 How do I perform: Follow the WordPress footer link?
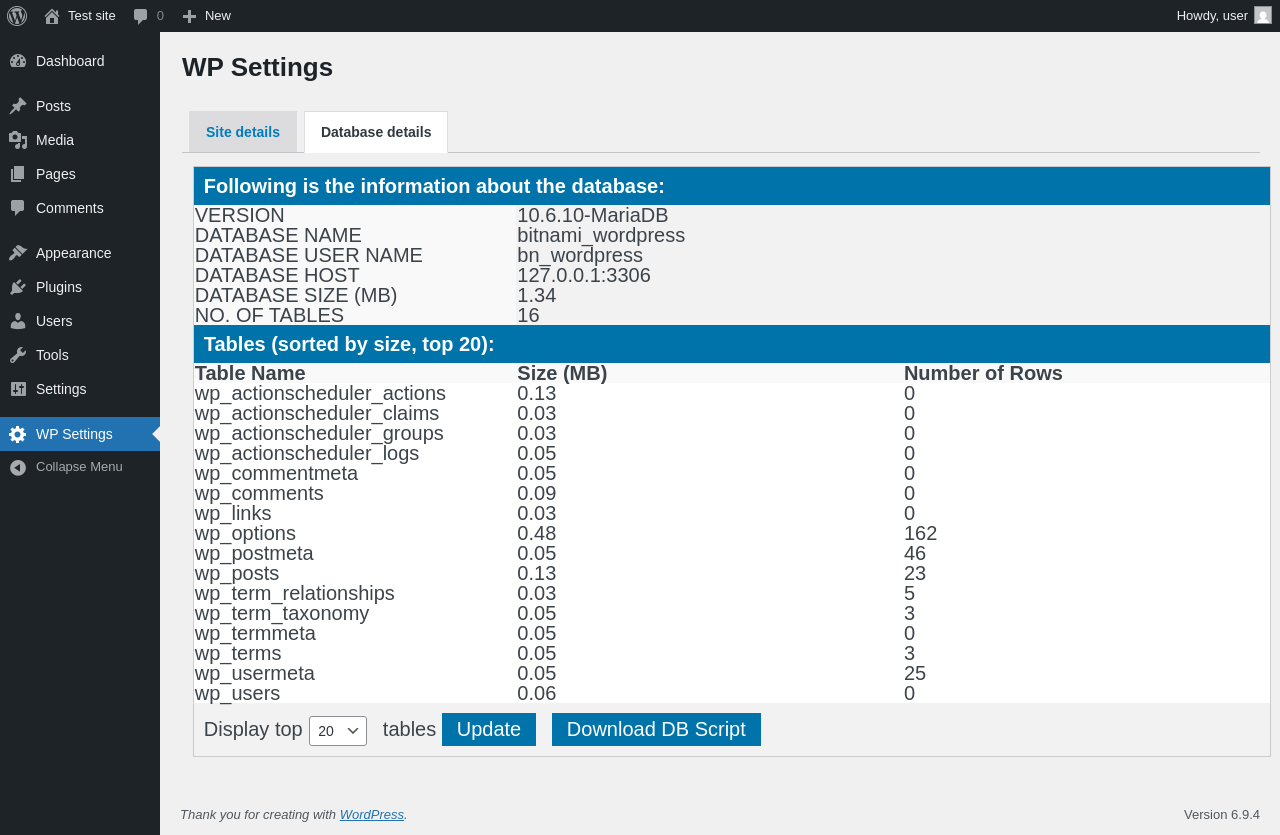point(372,814)
